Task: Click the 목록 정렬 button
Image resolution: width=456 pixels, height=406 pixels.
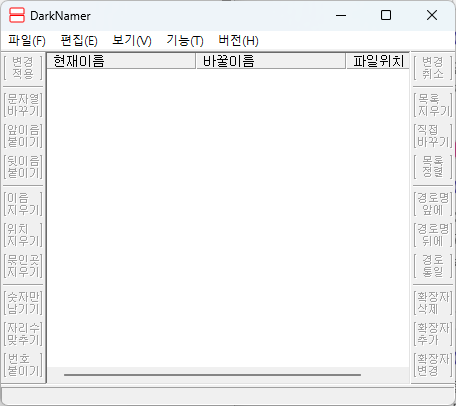Action: pyautogui.click(x=433, y=167)
